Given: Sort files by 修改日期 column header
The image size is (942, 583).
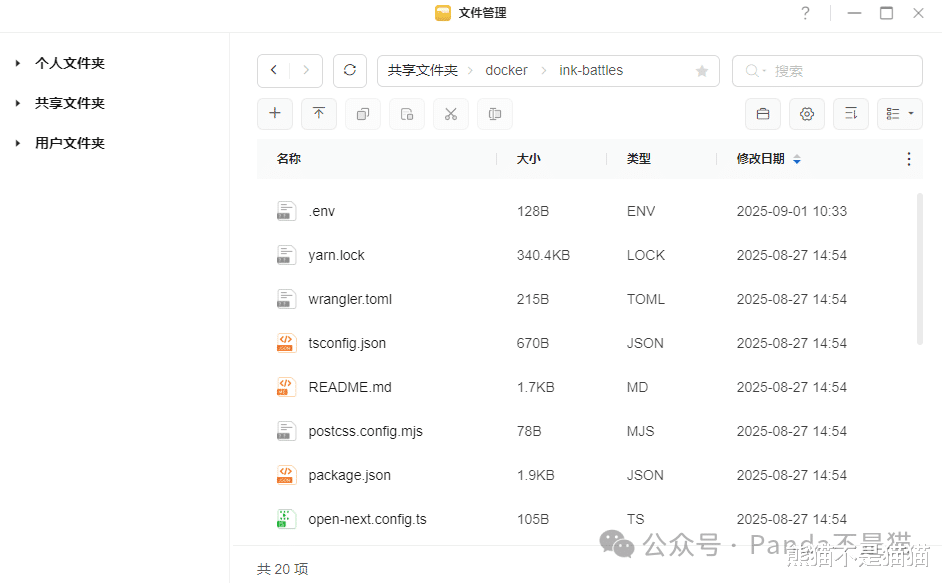Looking at the screenshot, I should [761, 159].
